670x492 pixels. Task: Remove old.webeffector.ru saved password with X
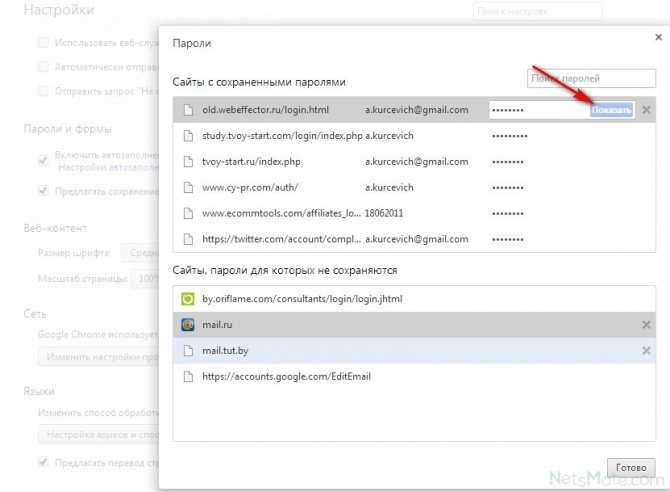point(646,109)
